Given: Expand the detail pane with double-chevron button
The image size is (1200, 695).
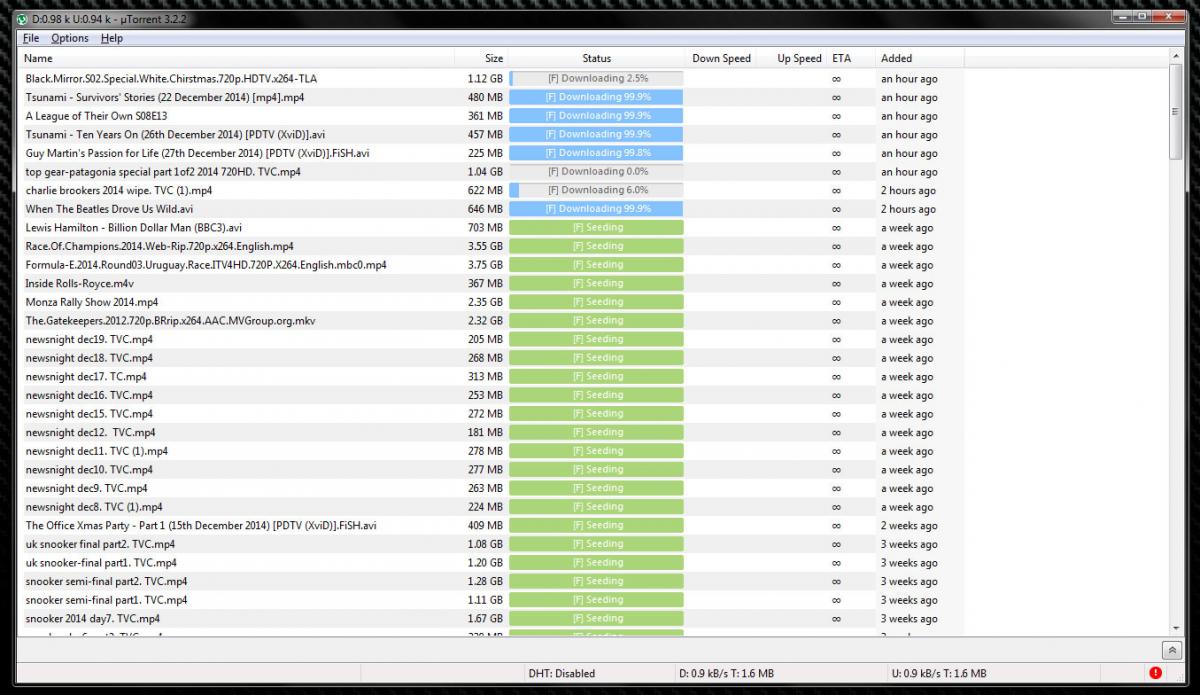Looking at the screenshot, I should coord(1170,650).
